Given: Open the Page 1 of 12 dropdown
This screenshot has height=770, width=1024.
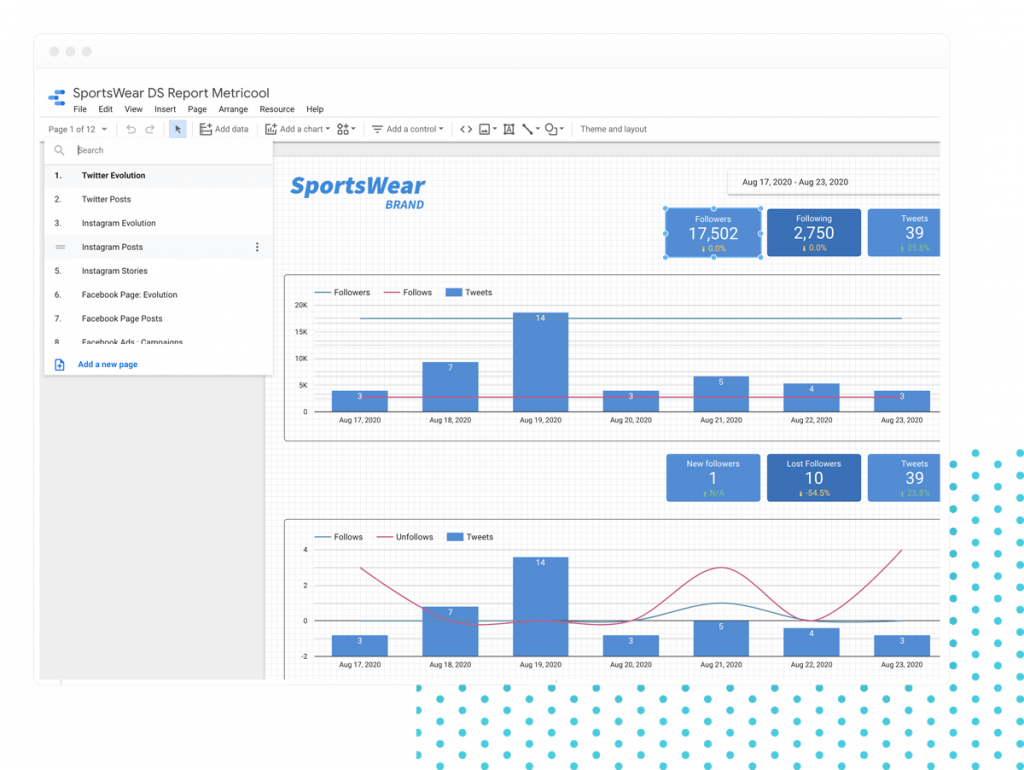Looking at the screenshot, I should (78, 129).
